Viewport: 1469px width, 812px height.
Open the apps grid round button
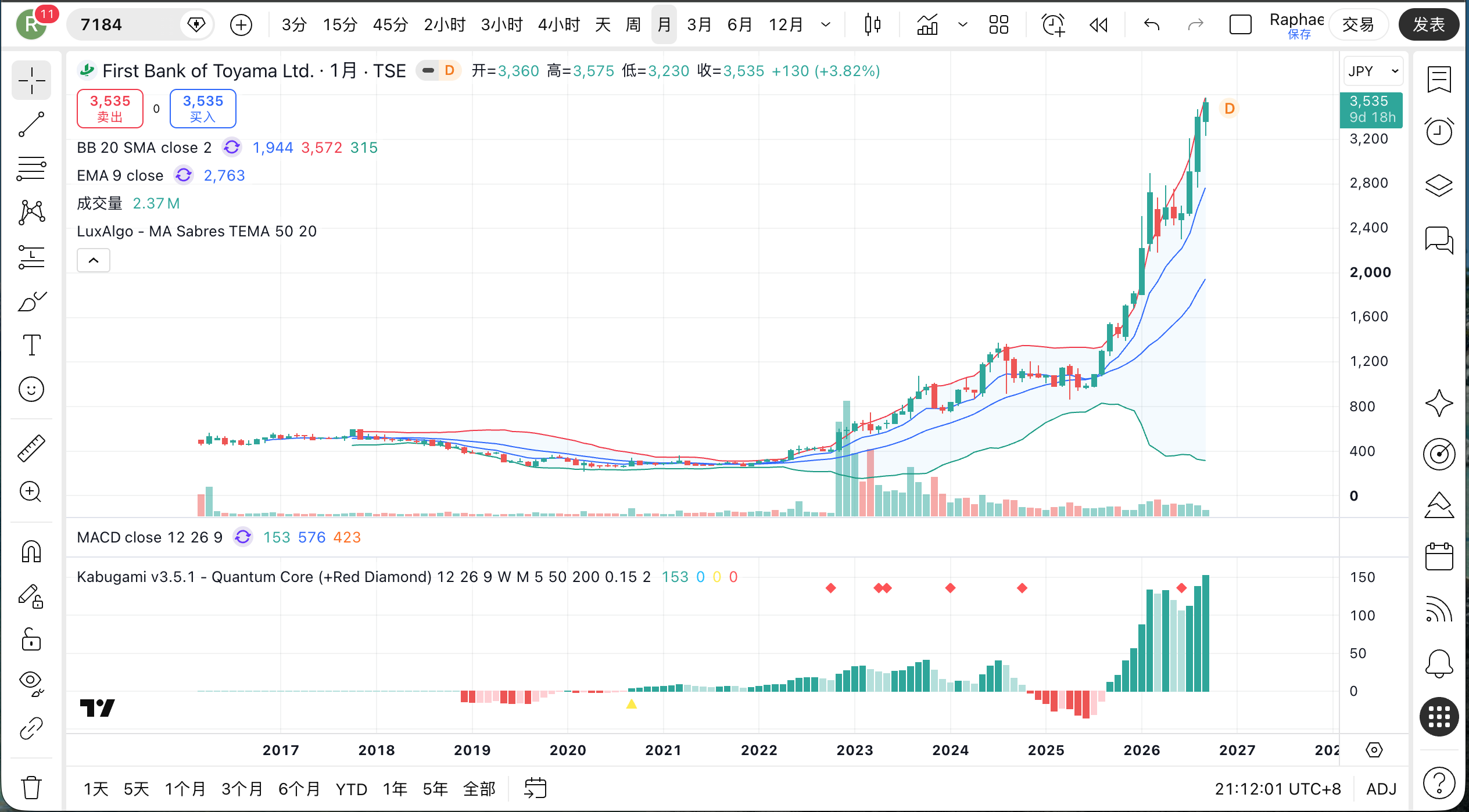[1439, 717]
